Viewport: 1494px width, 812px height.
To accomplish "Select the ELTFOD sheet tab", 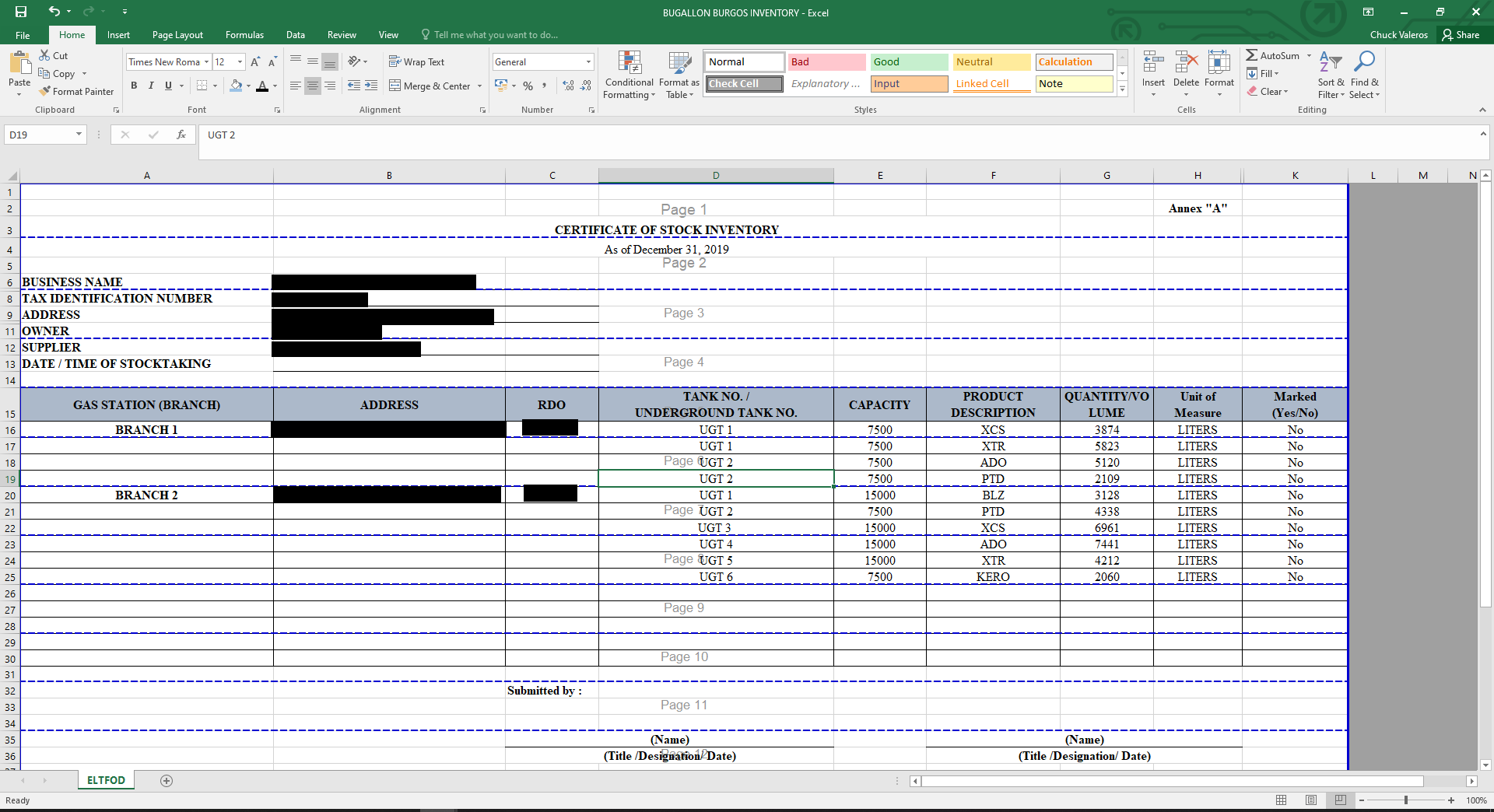I will 106,780.
